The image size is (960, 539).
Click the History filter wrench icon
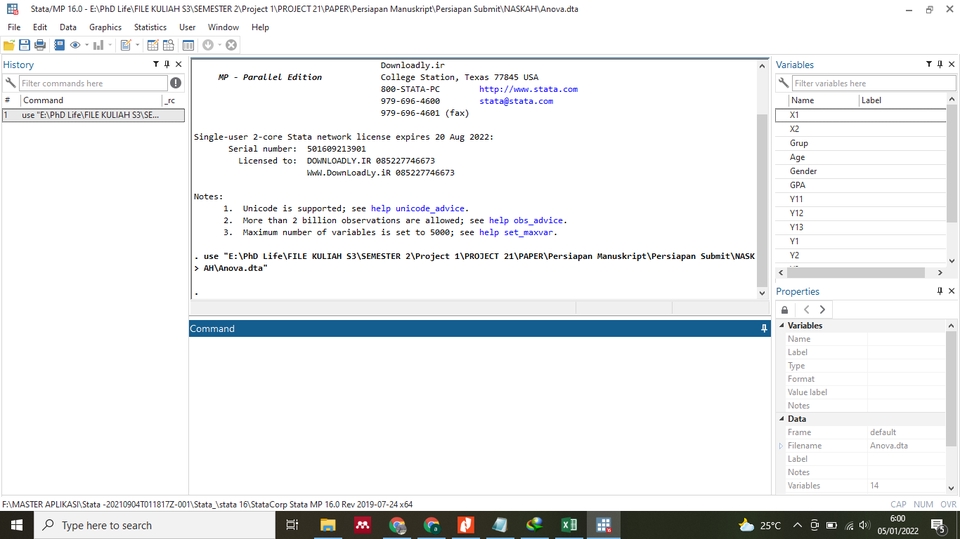point(10,83)
